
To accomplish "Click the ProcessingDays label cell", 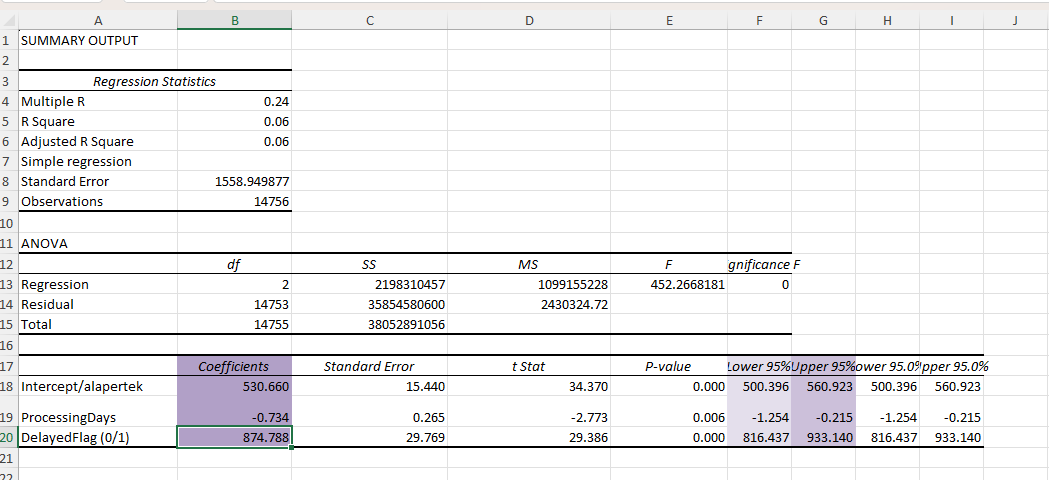I will pyautogui.click(x=98, y=416).
